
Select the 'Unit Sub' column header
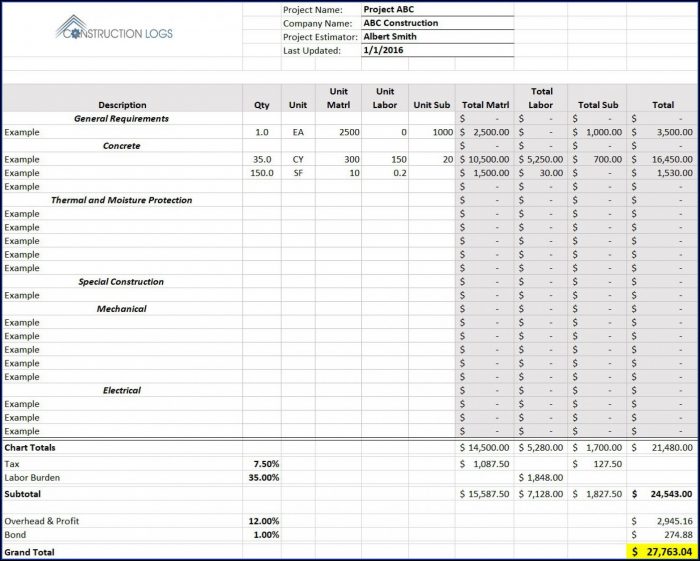point(432,98)
